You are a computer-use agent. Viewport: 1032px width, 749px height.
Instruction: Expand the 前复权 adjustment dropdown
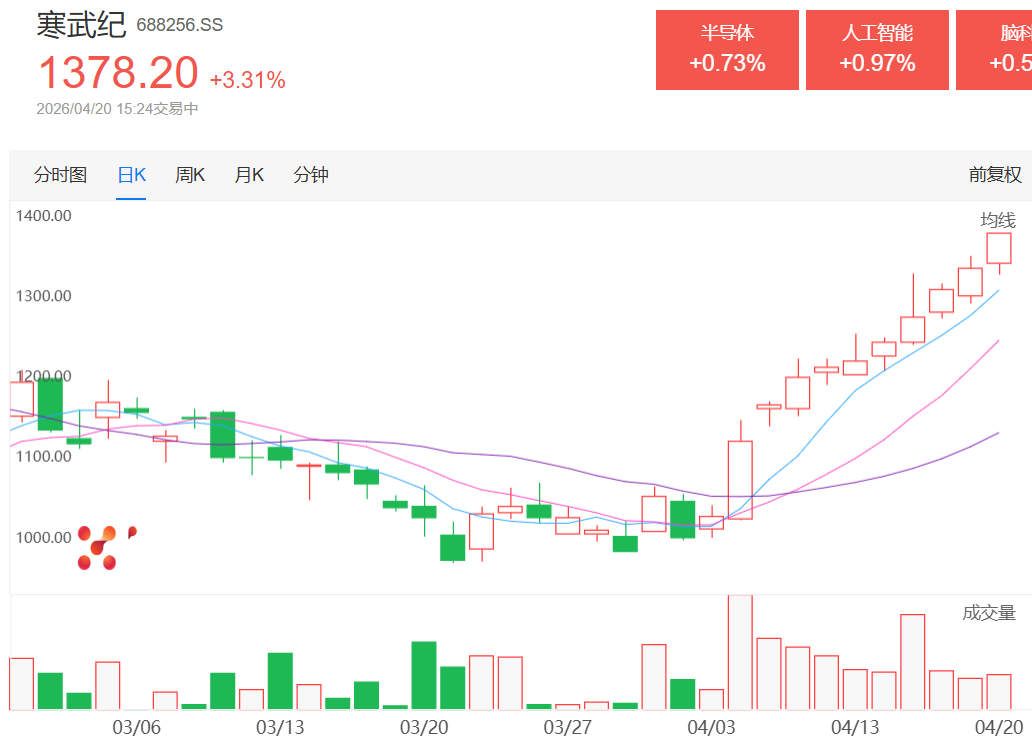(994, 175)
